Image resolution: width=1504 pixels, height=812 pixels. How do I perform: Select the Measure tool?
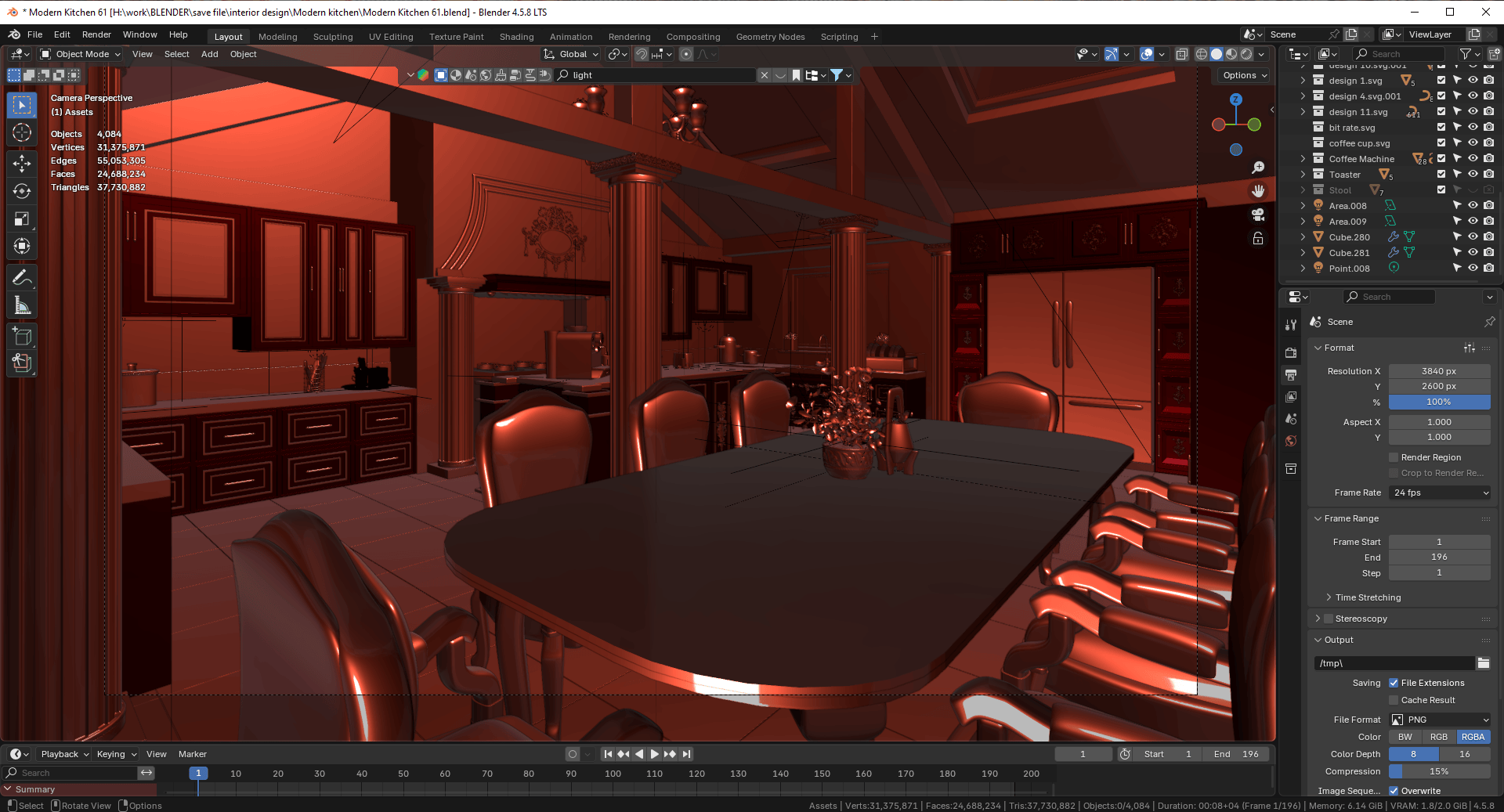22,305
